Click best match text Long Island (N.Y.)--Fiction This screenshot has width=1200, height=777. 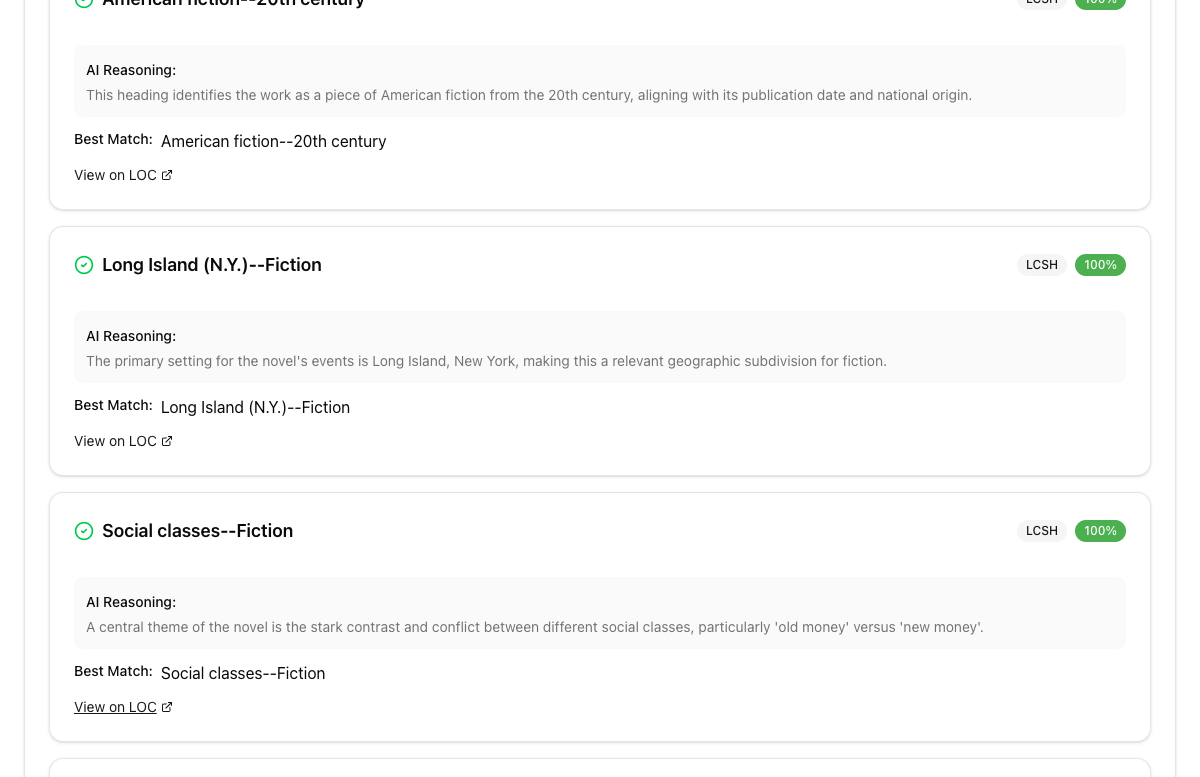255,408
